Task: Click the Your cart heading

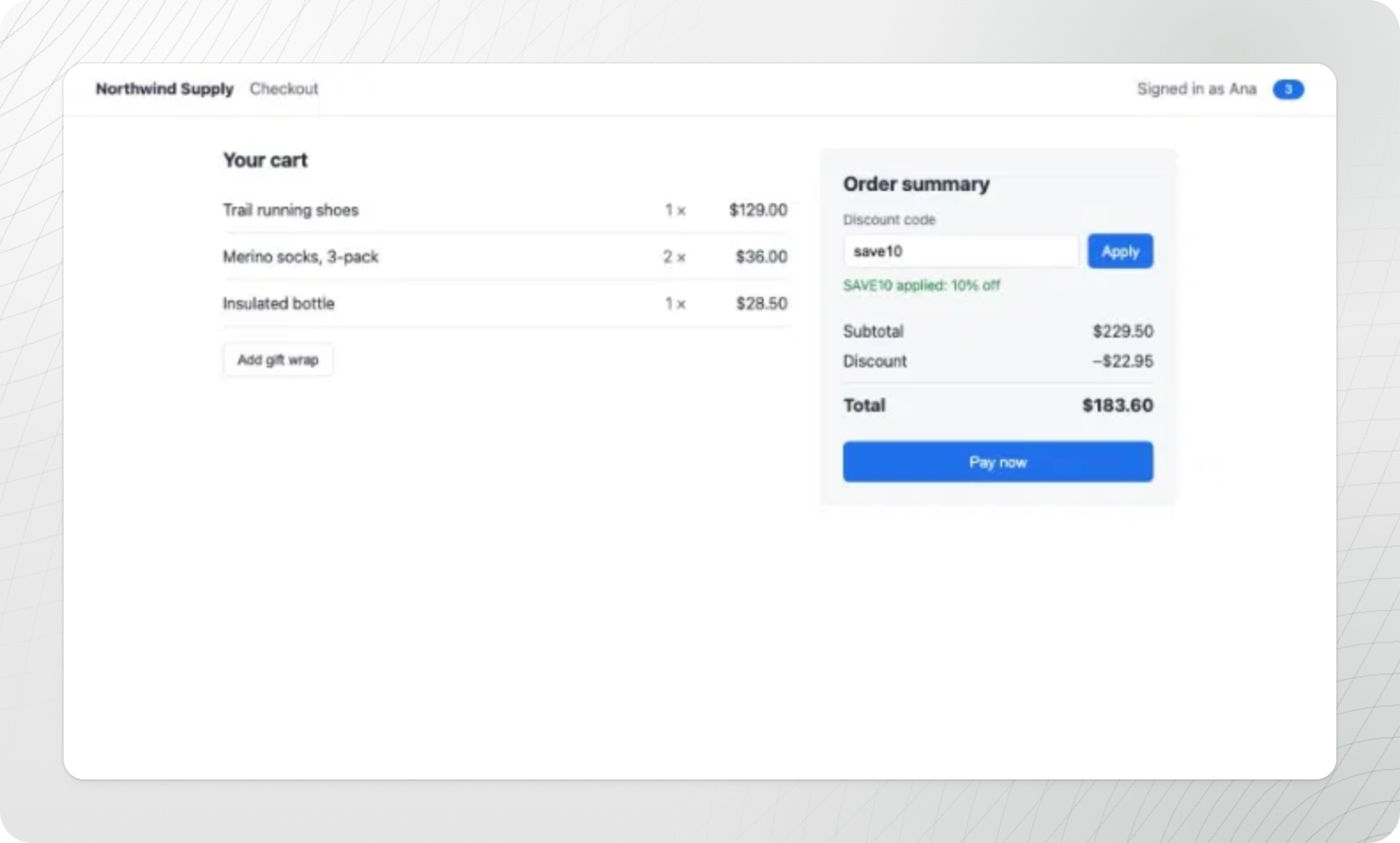Action: click(x=265, y=160)
